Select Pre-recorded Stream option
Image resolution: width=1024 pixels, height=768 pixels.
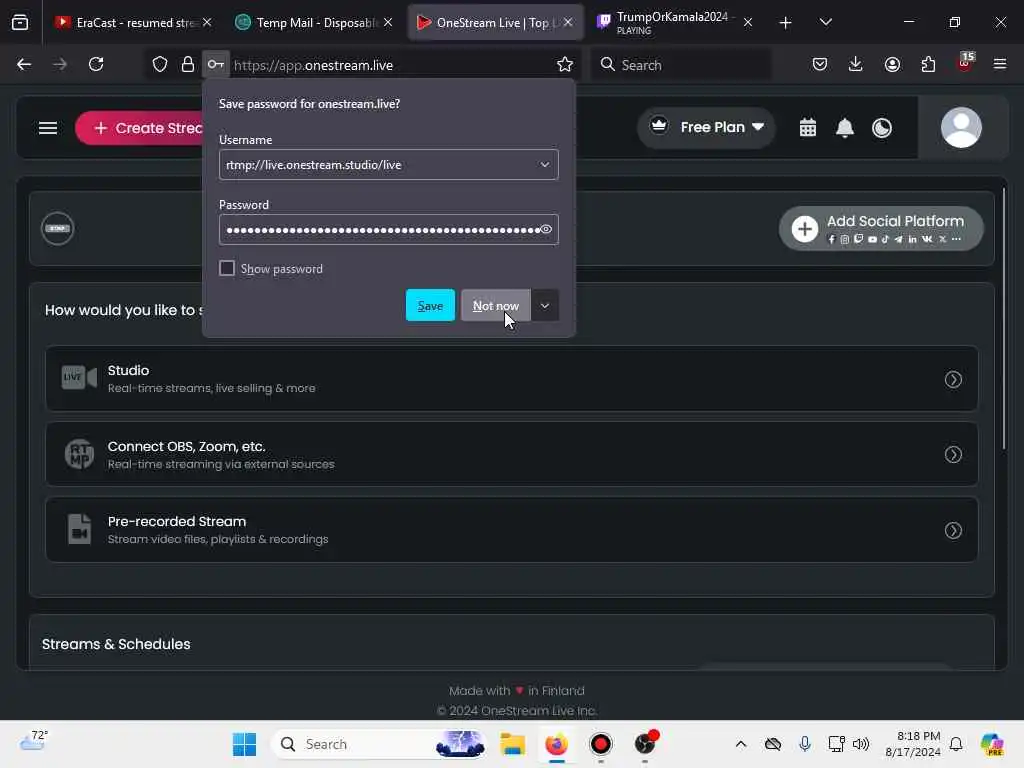coord(511,530)
